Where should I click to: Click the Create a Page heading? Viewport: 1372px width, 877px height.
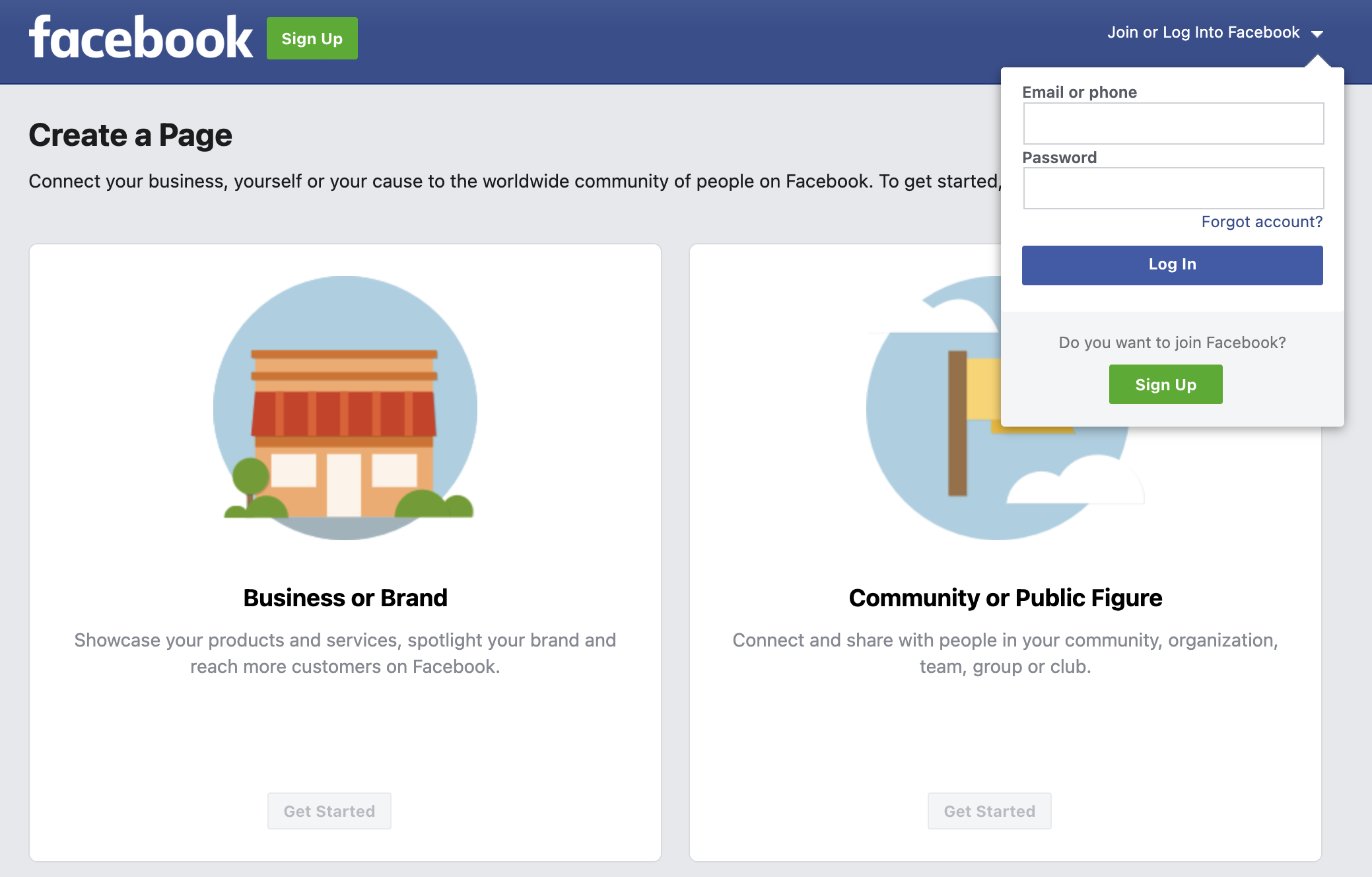130,135
